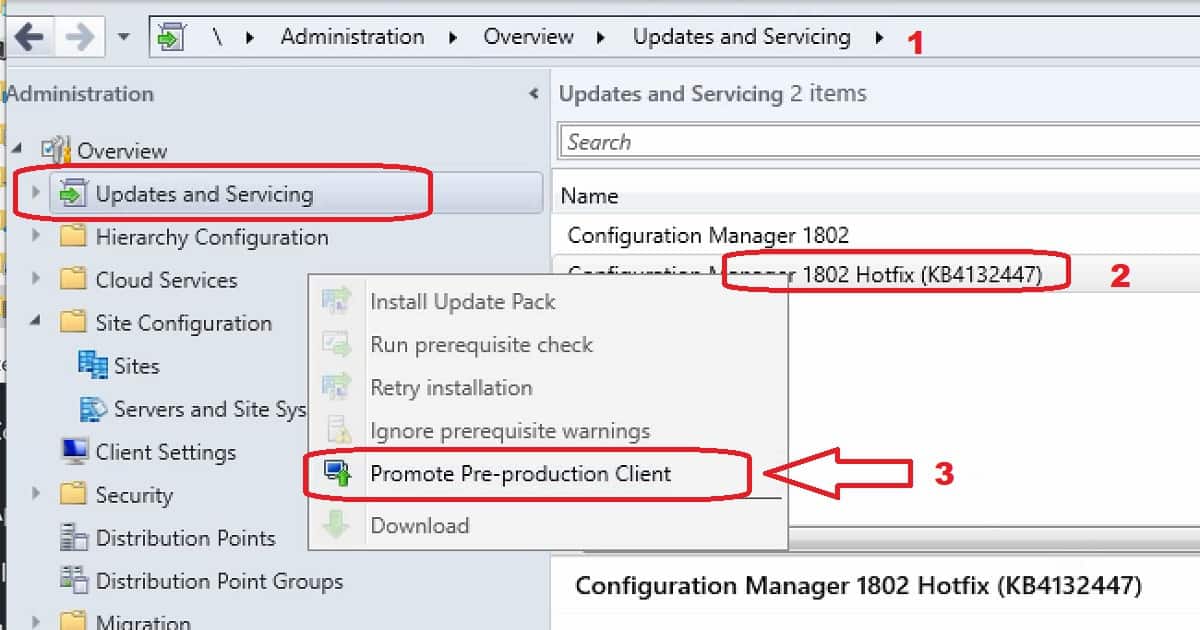
Task: Select Site Configuration in the tree
Action: point(184,323)
